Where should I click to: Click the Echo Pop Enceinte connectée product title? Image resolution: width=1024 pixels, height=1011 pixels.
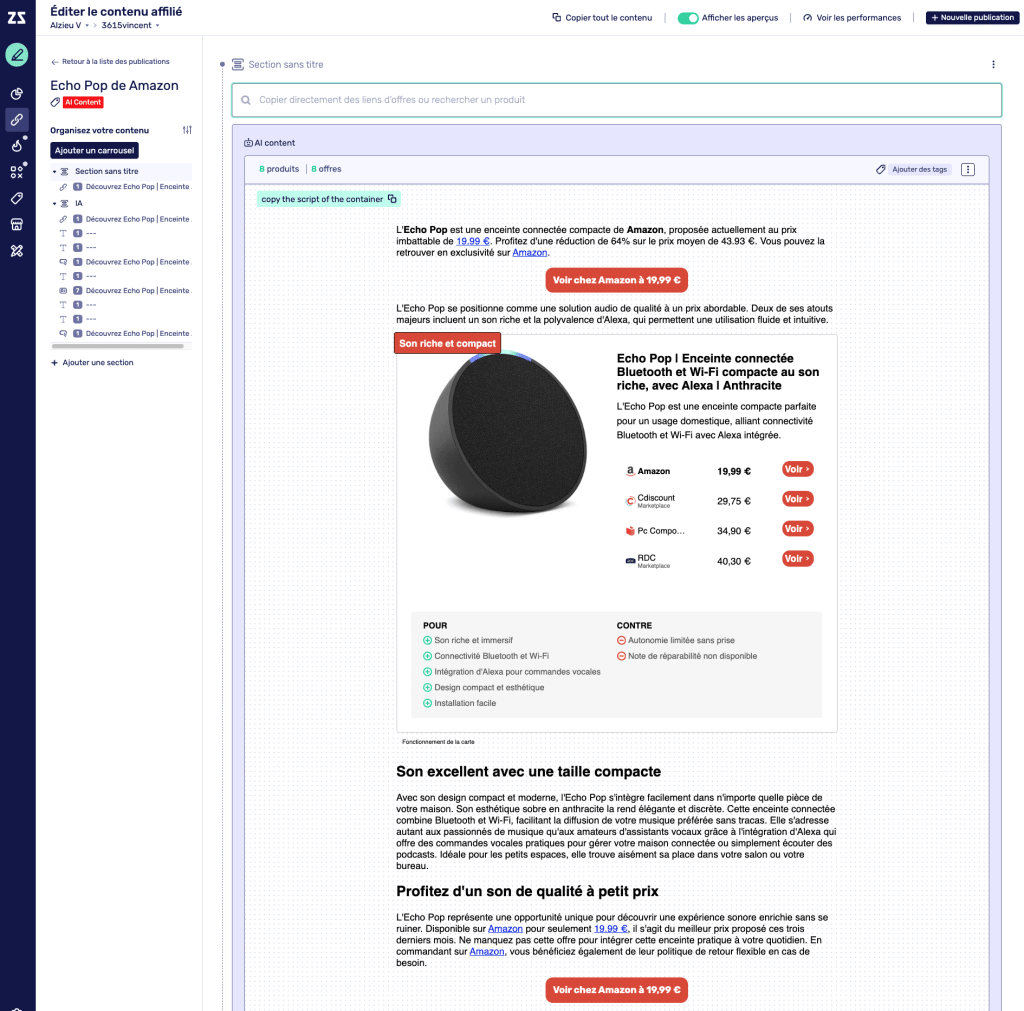(x=718, y=372)
